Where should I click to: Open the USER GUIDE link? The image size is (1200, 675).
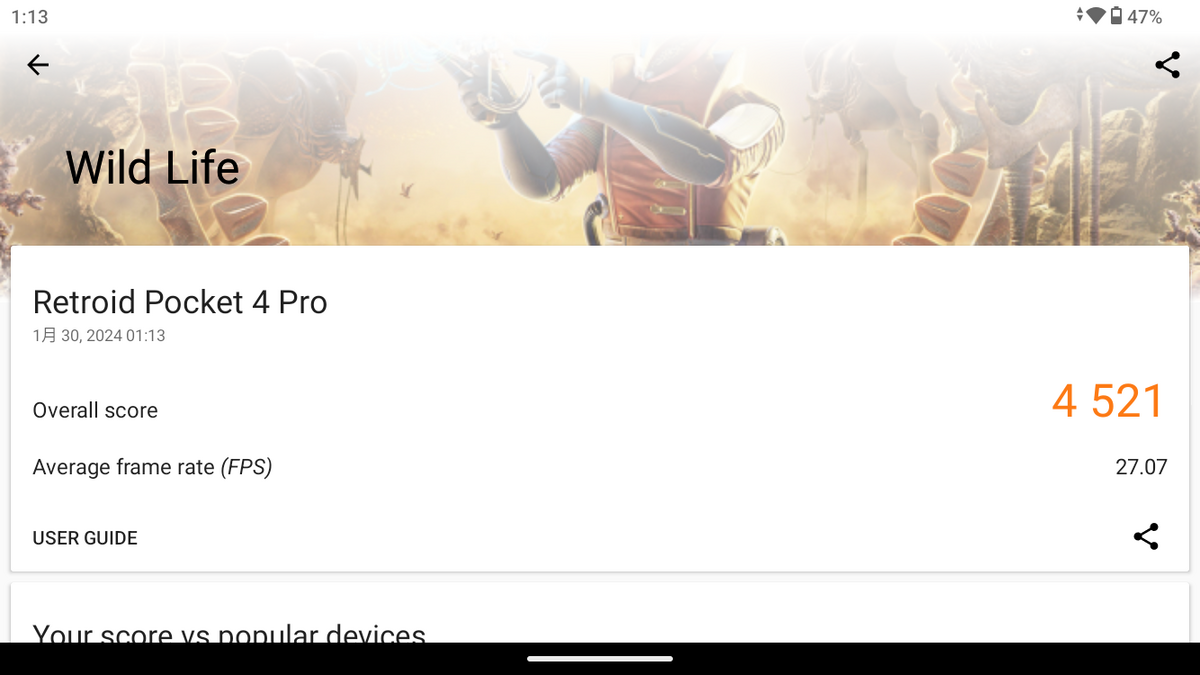85,538
